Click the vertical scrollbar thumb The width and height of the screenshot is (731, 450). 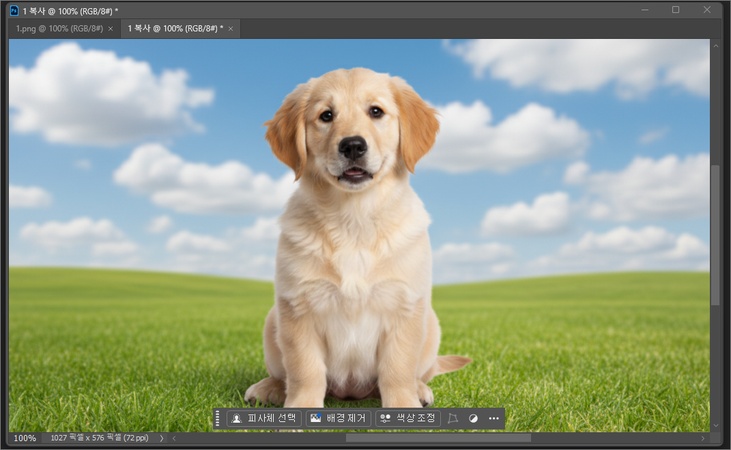[715, 235]
